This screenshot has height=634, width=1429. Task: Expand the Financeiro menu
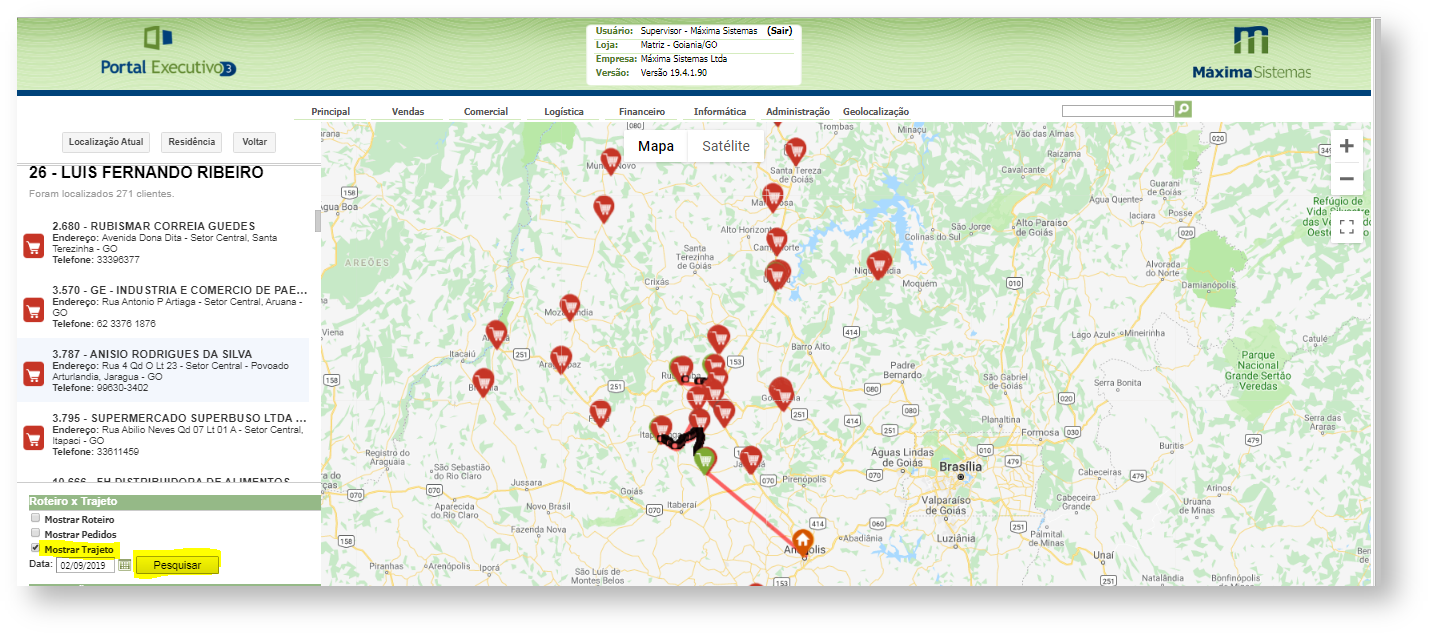[642, 112]
